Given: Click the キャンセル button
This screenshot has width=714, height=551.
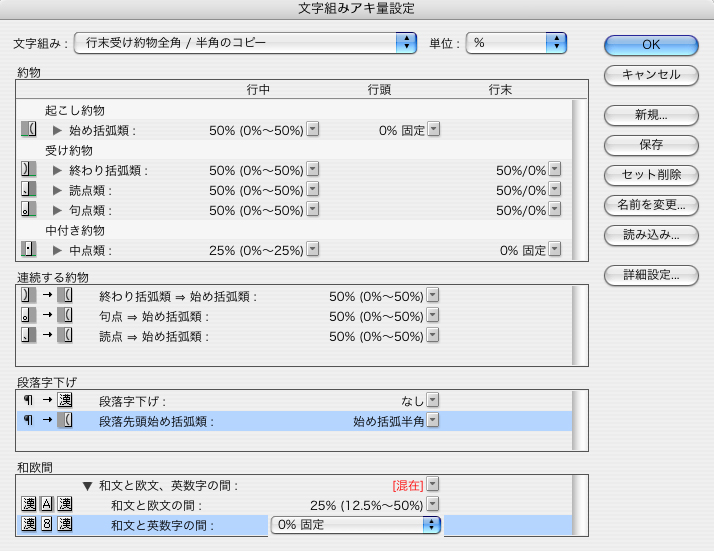Looking at the screenshot, I should (651, 75).
